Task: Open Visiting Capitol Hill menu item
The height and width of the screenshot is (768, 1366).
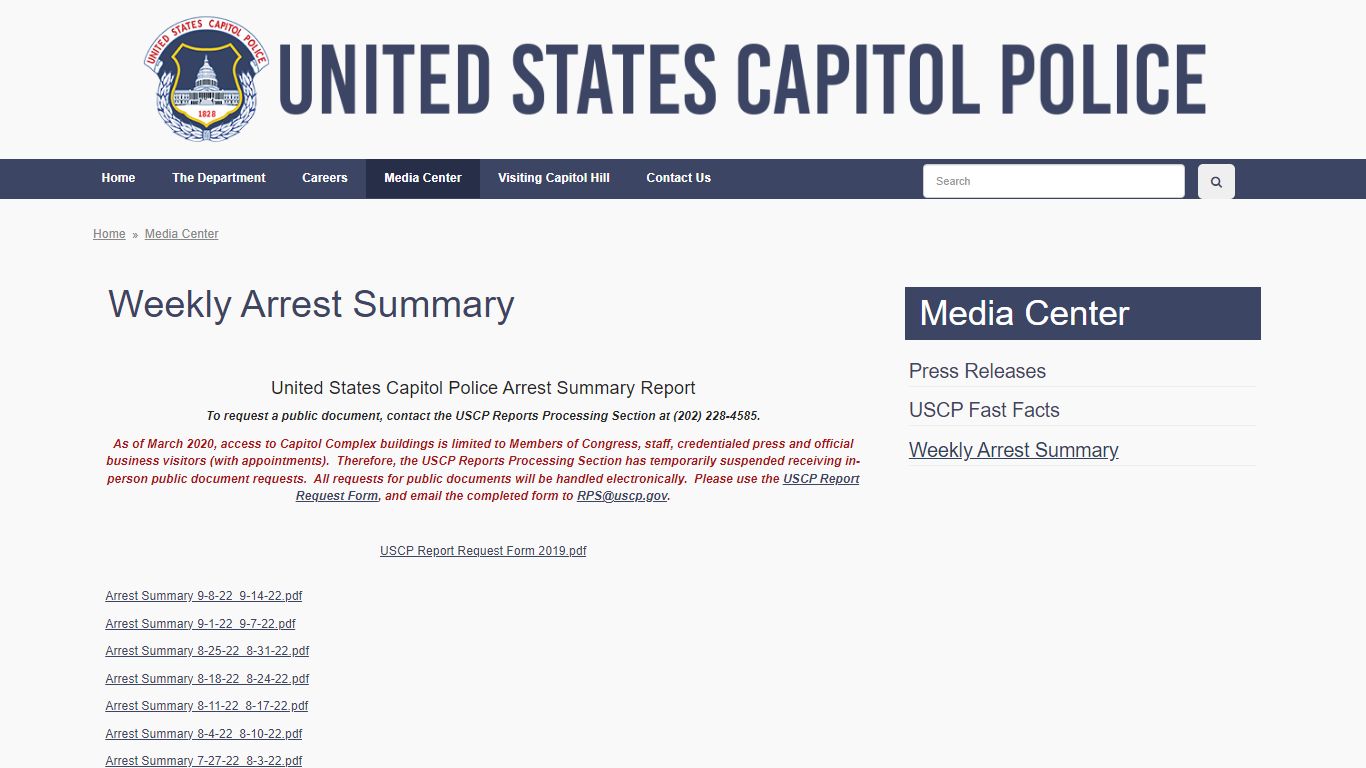Action: click(554, 178)
